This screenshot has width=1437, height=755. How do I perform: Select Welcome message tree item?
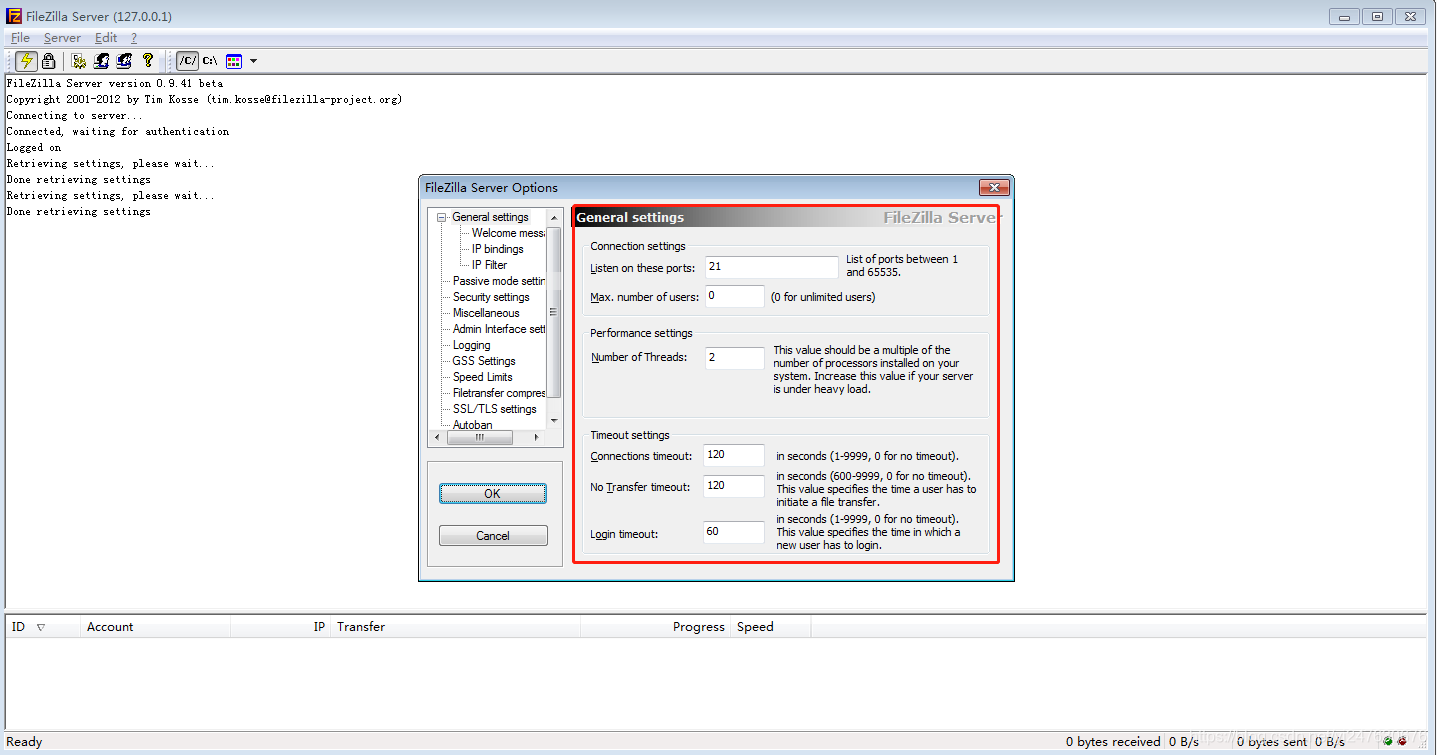pyautogui.click(x=508, y=233)
